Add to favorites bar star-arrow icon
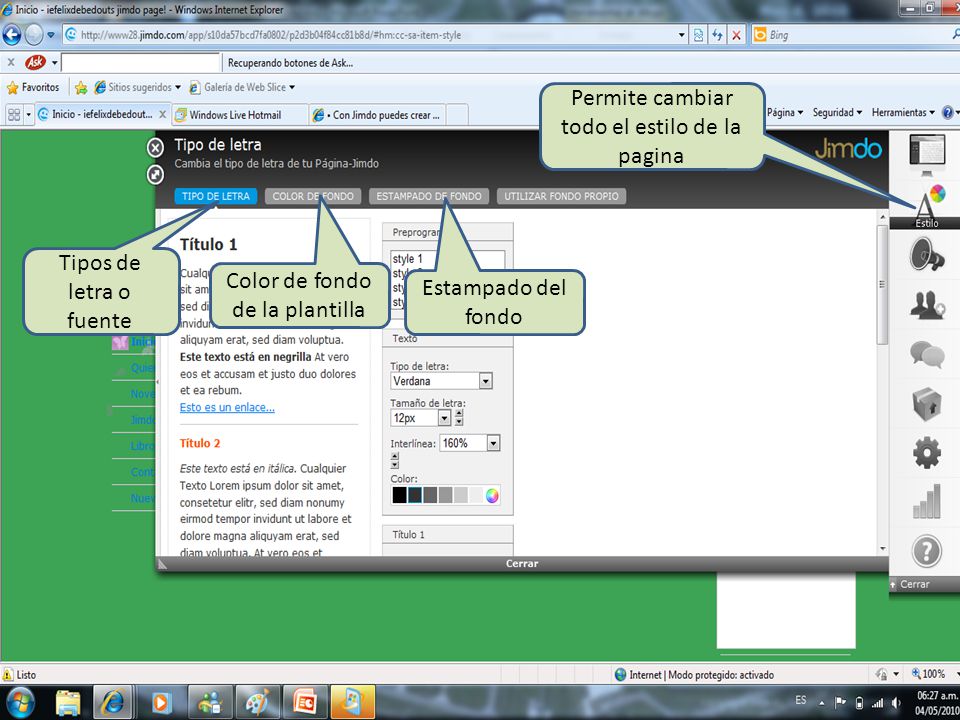 [81, 88]
